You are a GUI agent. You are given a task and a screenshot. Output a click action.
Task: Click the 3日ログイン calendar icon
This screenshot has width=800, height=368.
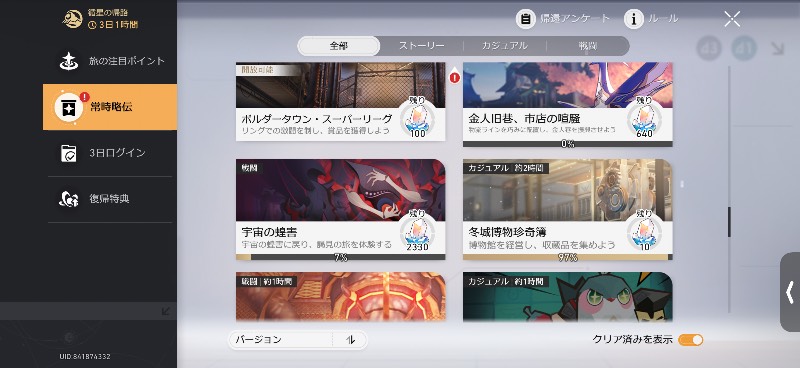pyautogui.click(x=68, y=153)
